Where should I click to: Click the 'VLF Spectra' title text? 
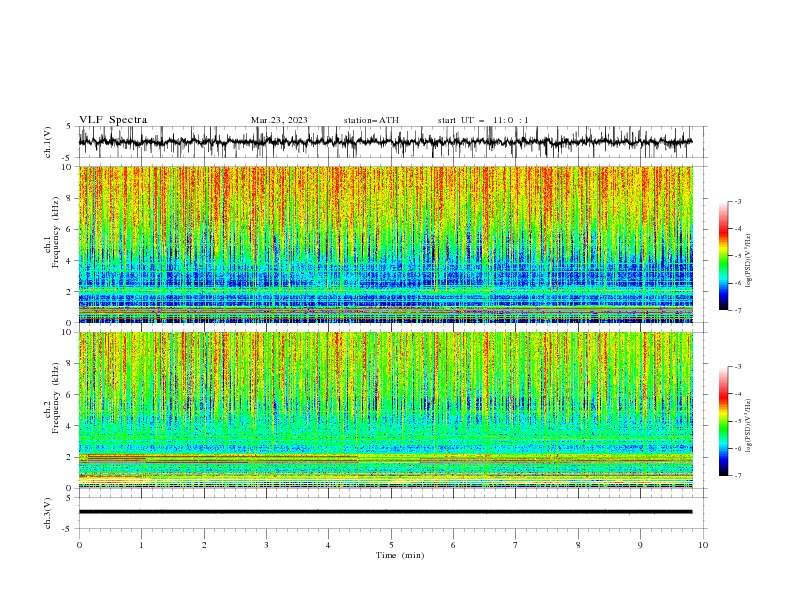click(x=113, y=120)
